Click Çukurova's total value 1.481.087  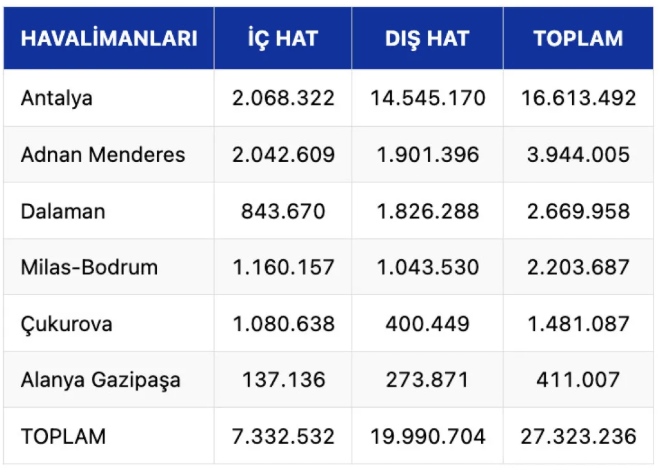(578, 324)
